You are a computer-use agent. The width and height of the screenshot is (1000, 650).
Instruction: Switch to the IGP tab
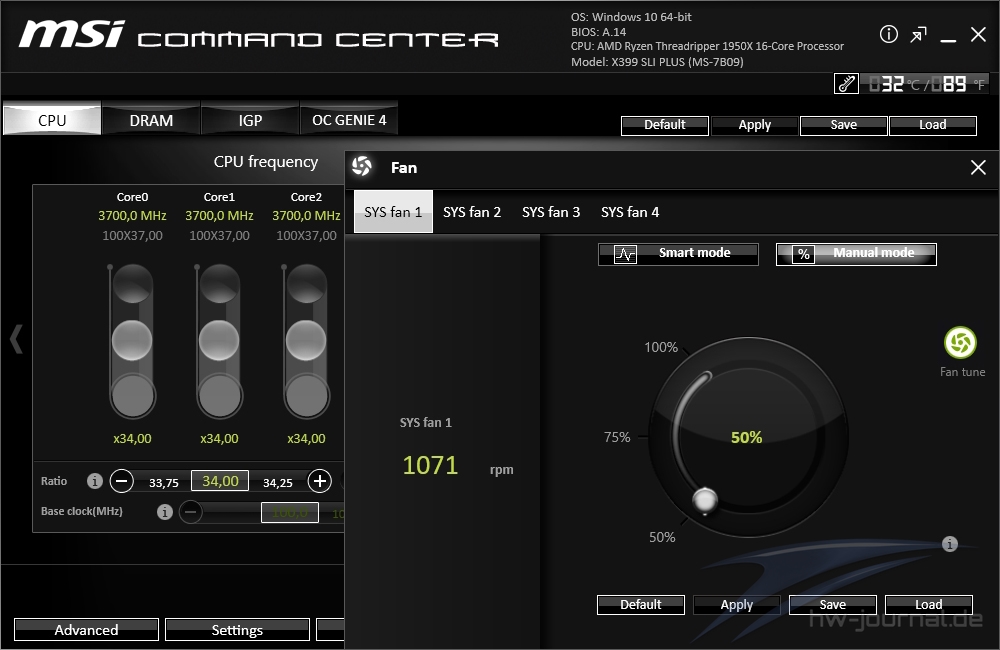[250, 120]
